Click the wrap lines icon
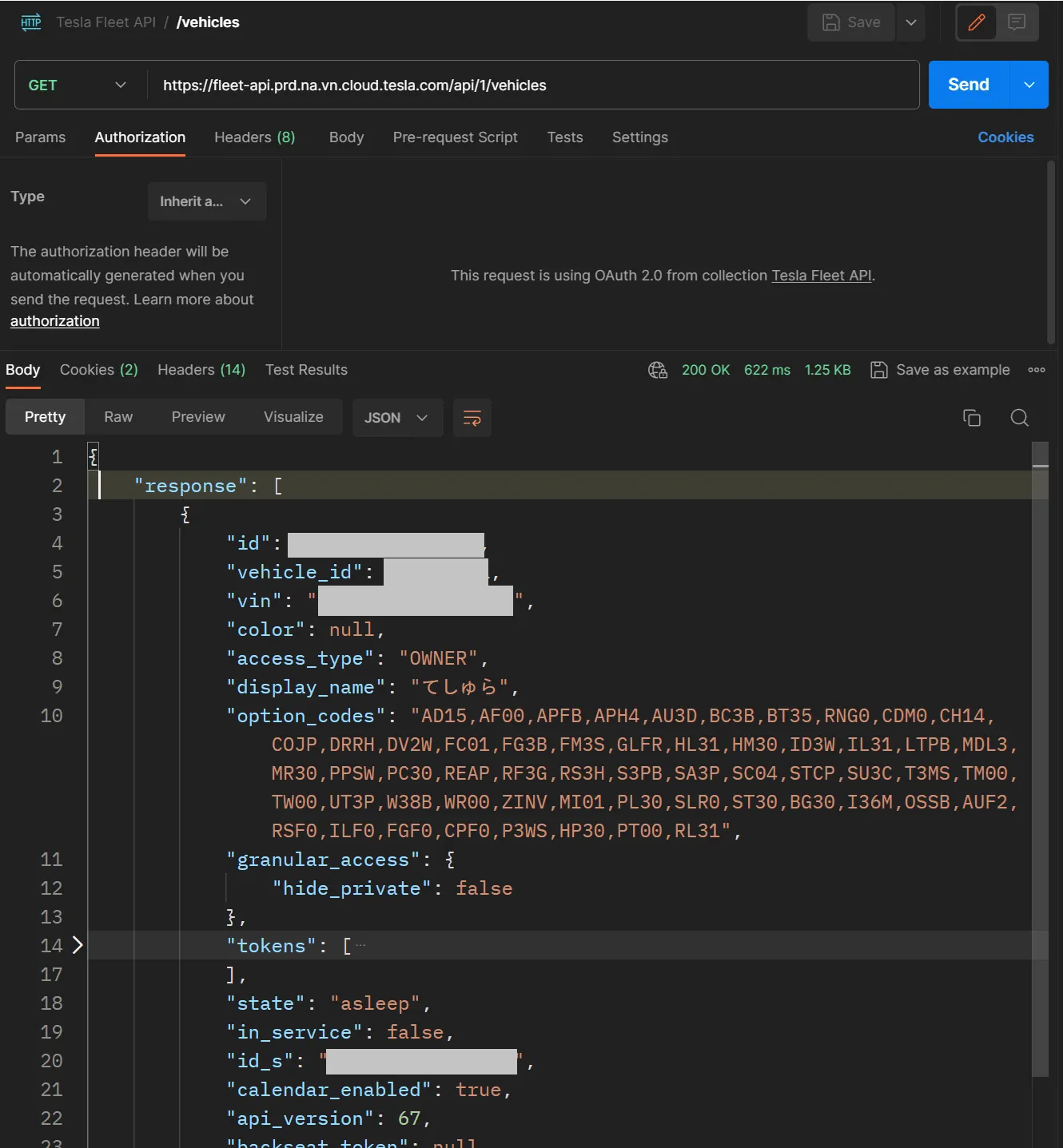1063x1148 pixels. point(472,418)
